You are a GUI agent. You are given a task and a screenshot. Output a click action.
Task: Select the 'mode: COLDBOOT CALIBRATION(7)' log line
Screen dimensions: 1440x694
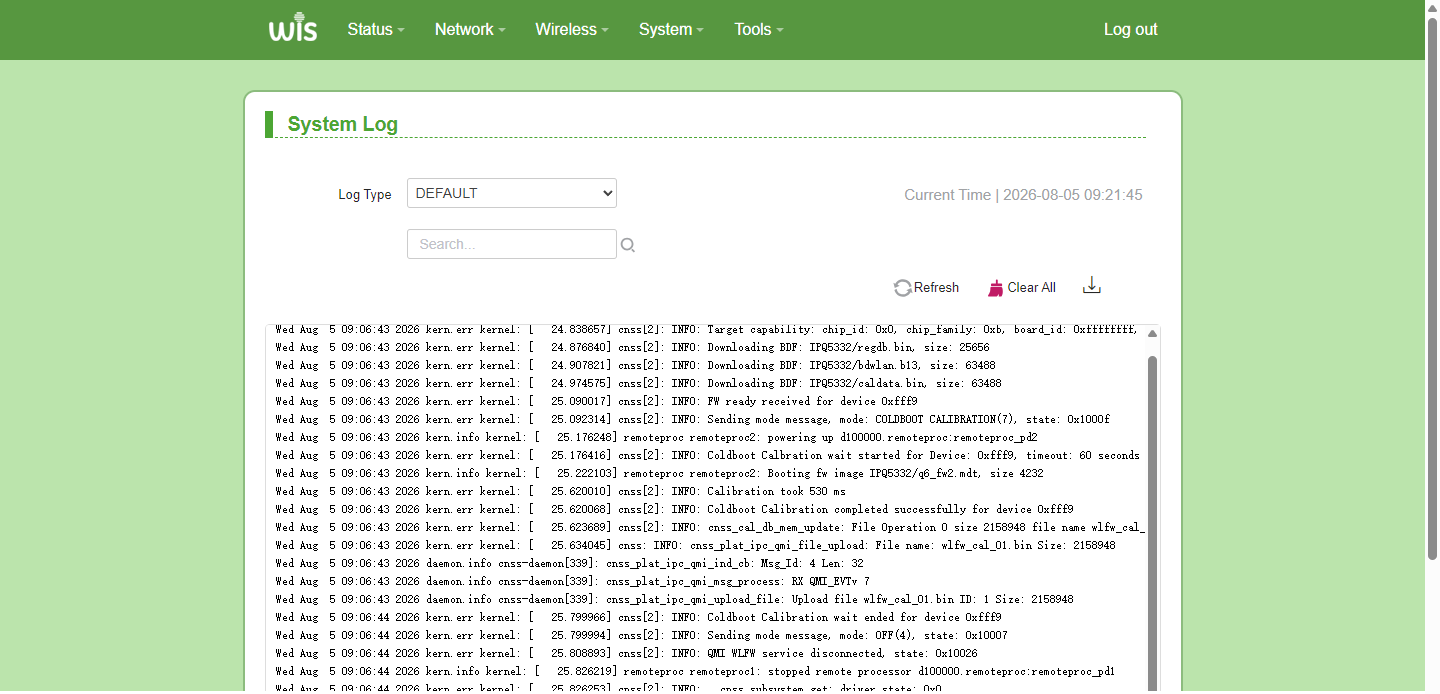pos(692,419)
